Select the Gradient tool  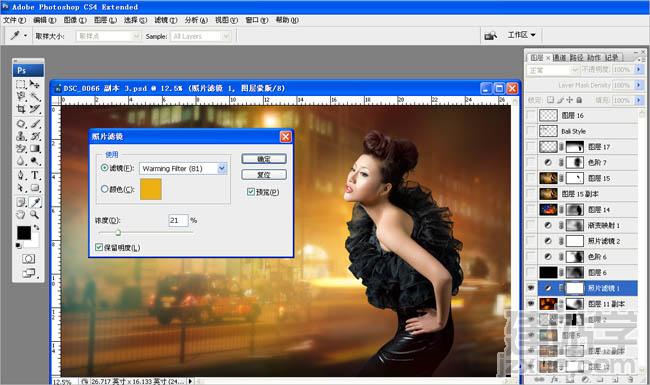35,148
